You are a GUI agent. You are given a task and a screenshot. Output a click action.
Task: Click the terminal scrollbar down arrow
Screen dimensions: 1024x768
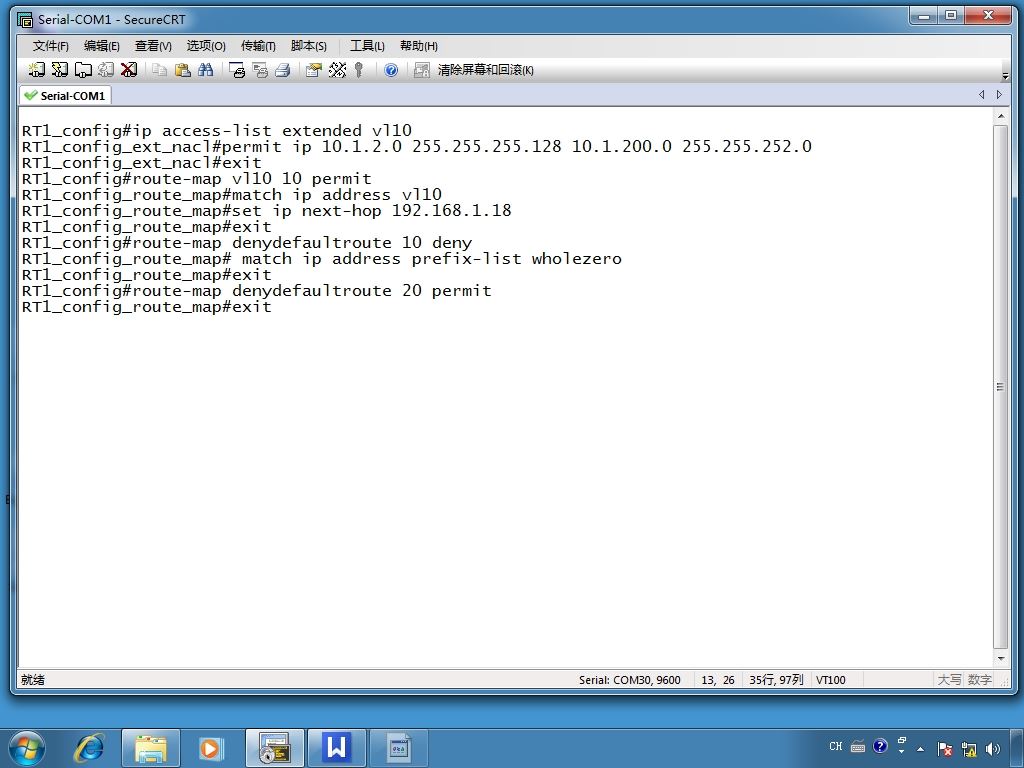(1000, 659)
